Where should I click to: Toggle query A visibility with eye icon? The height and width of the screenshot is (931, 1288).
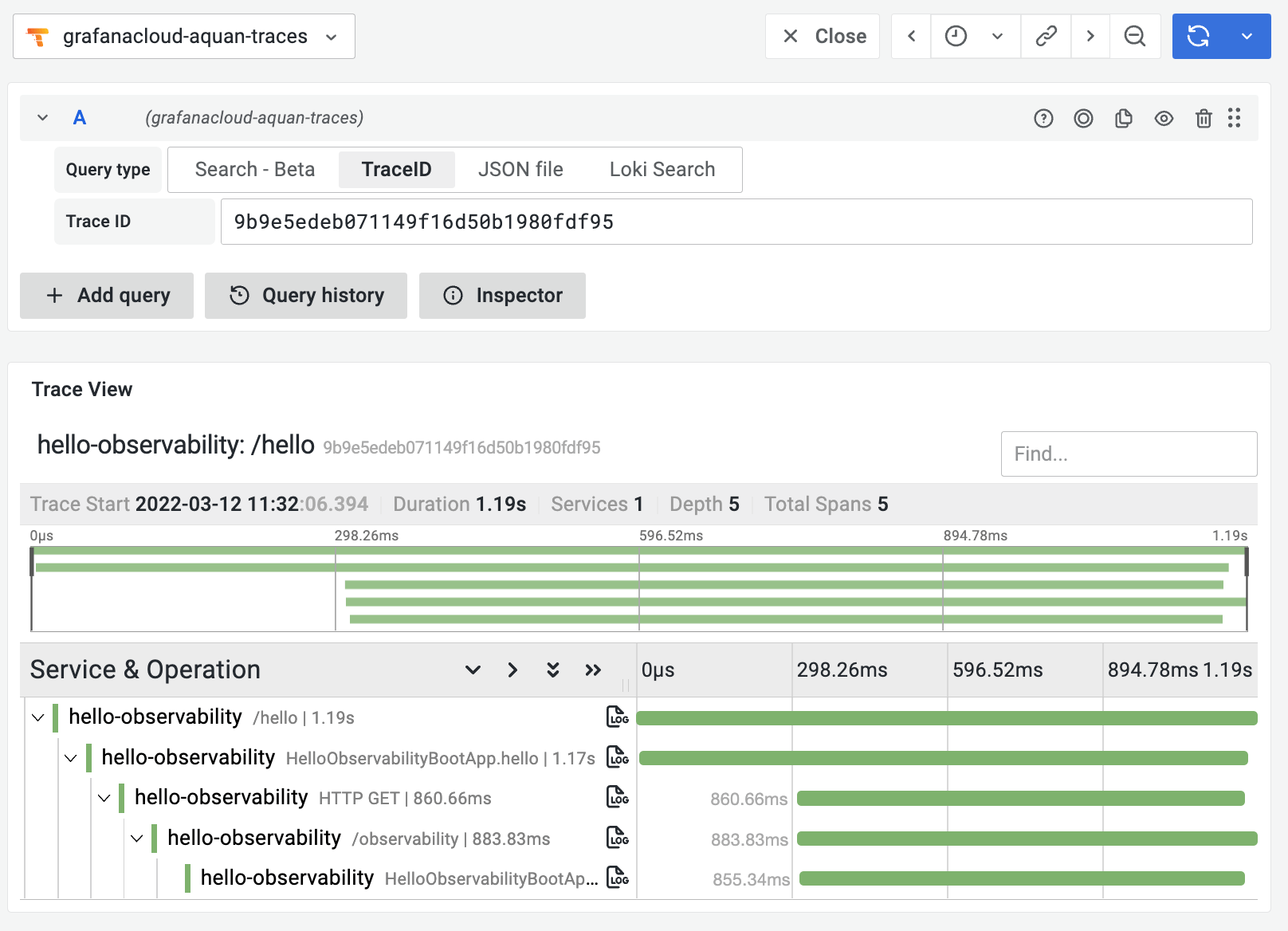pyautogui.click(x=1164, y=118)
